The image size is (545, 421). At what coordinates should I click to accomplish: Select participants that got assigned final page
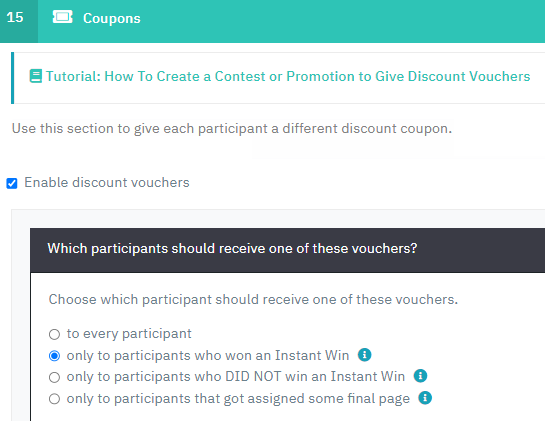[x=54, y=399]
